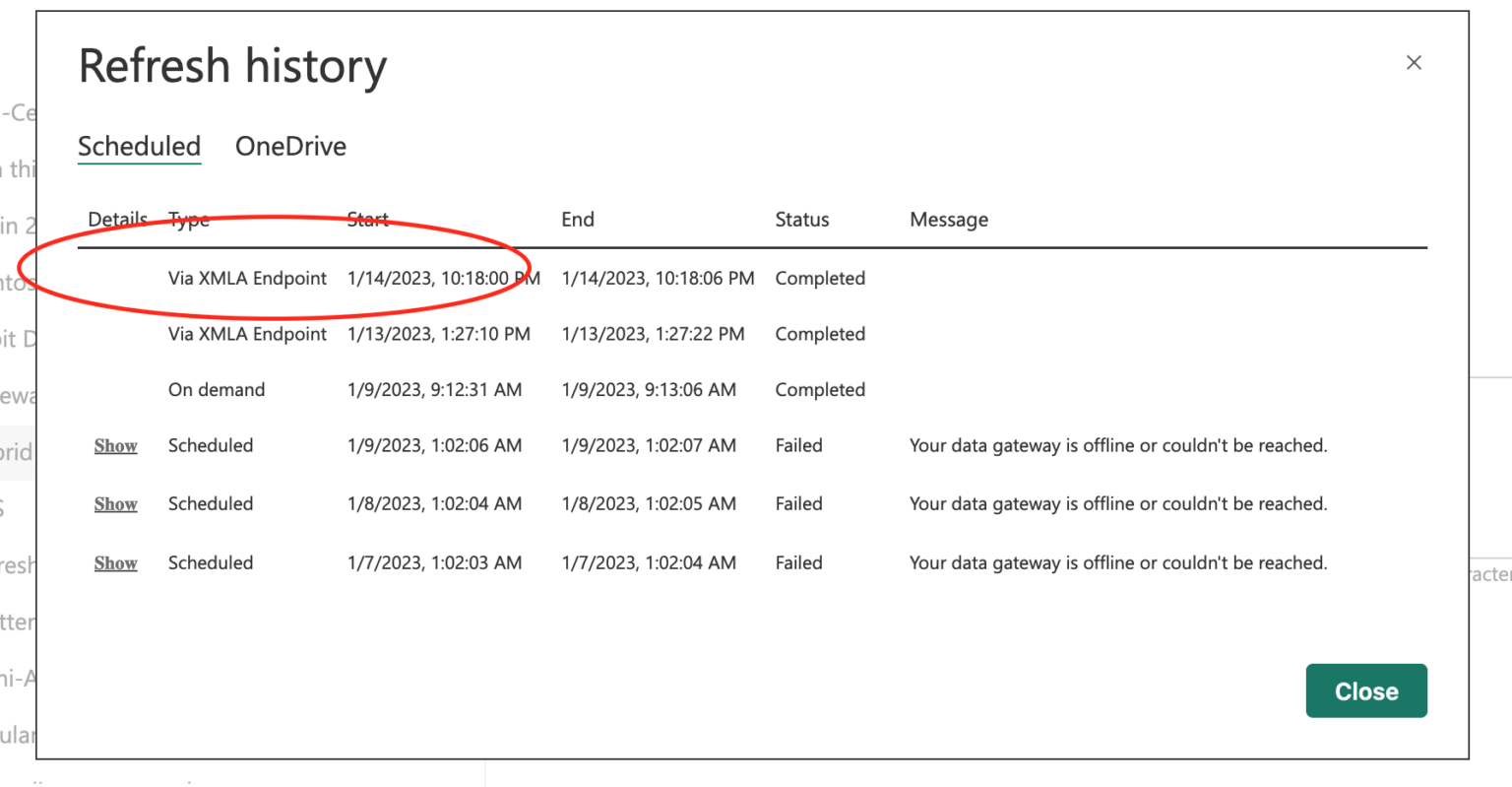This screenshot has height=787, width=1512.
Task: Switch to the OneDrive tab
Action: pos(289,146)
